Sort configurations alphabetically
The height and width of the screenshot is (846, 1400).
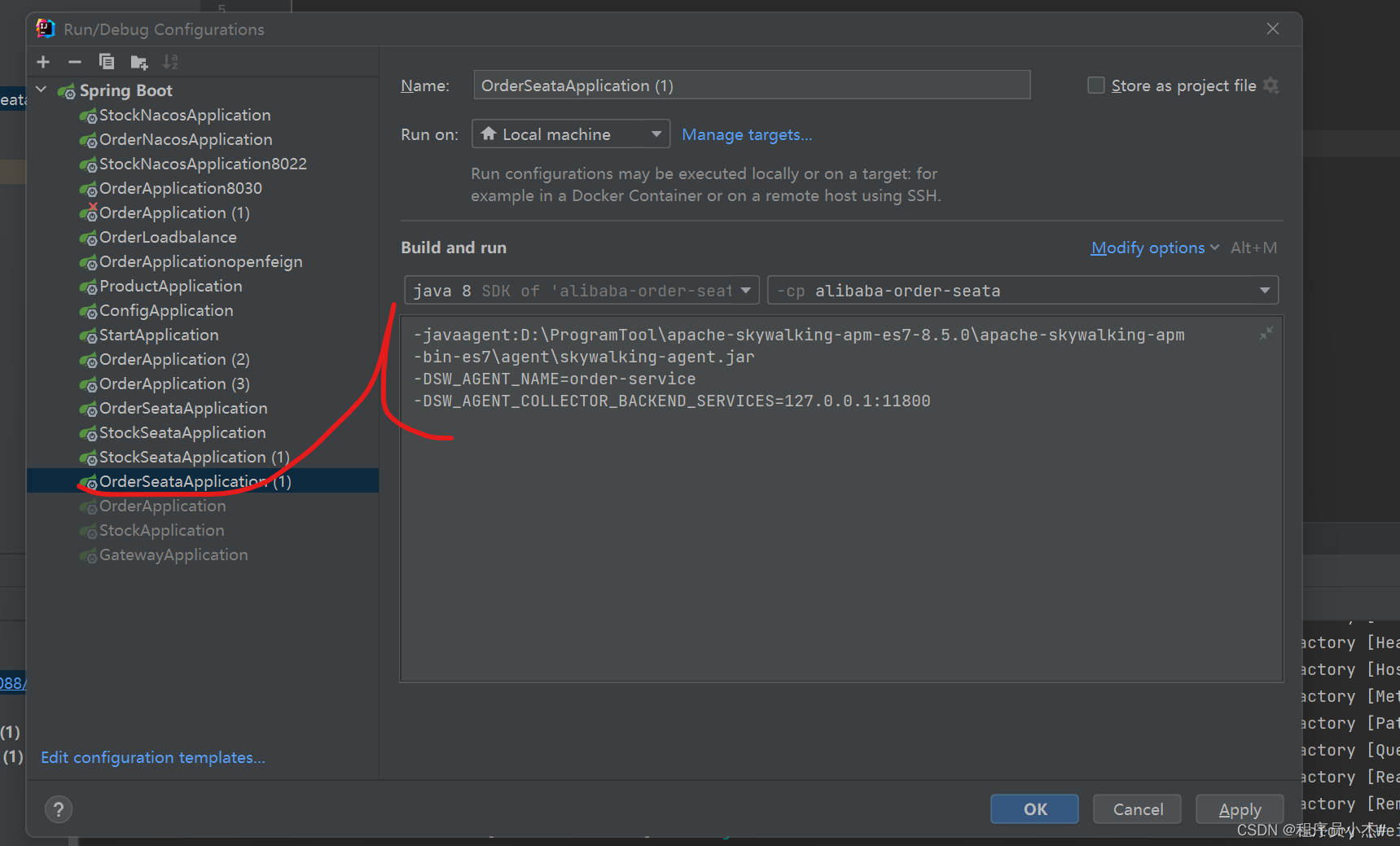170,62
